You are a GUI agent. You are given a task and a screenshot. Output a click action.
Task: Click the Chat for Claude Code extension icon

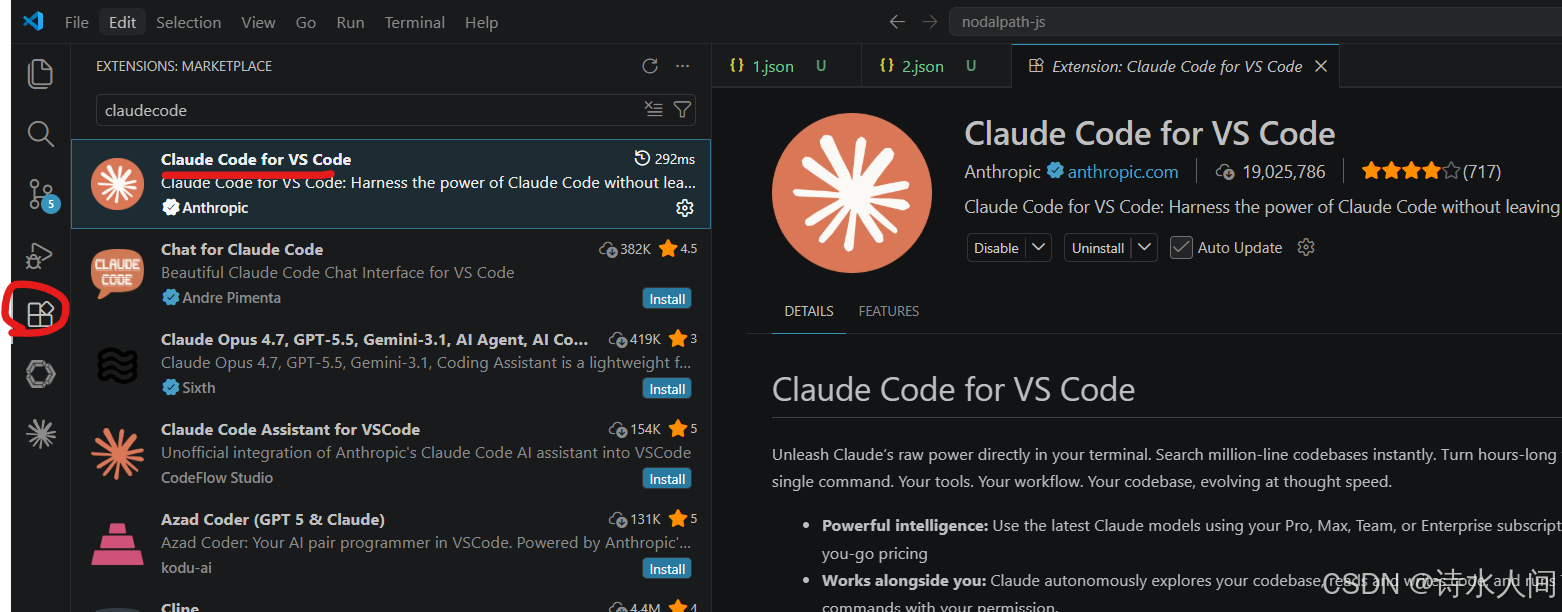(x=117, y=273)
